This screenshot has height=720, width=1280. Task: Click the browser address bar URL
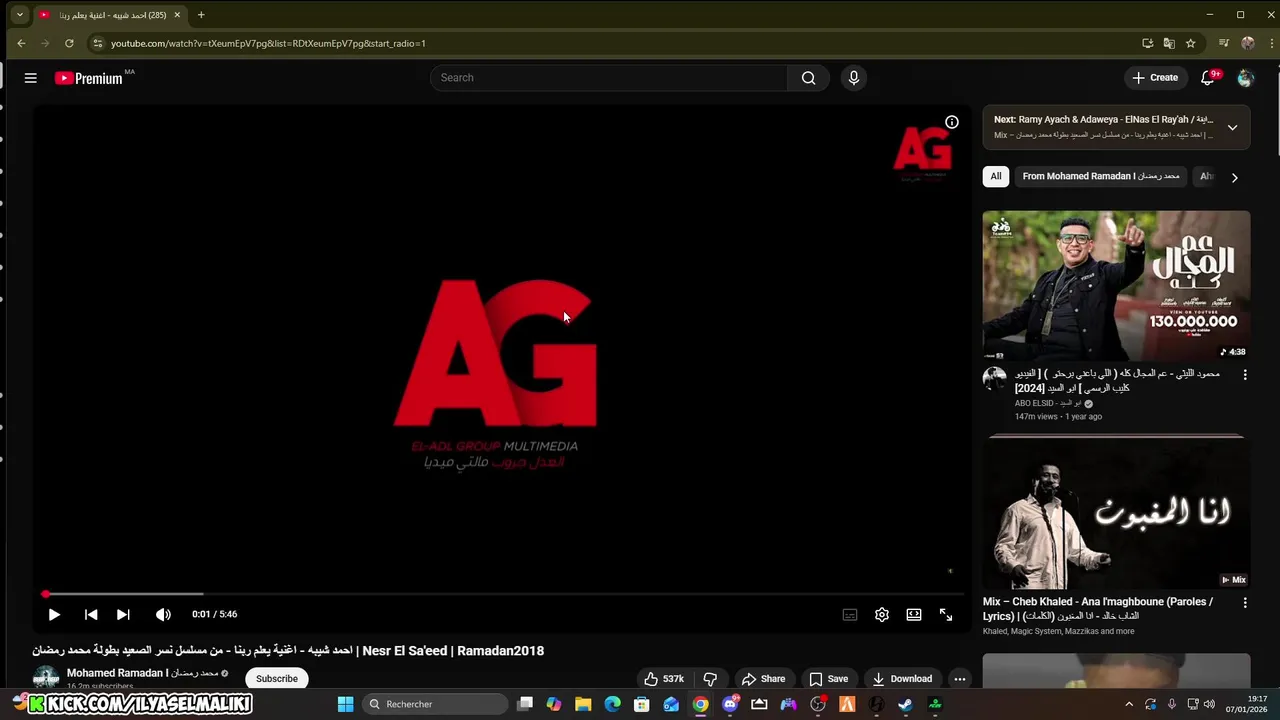click(x=268, y=43)
